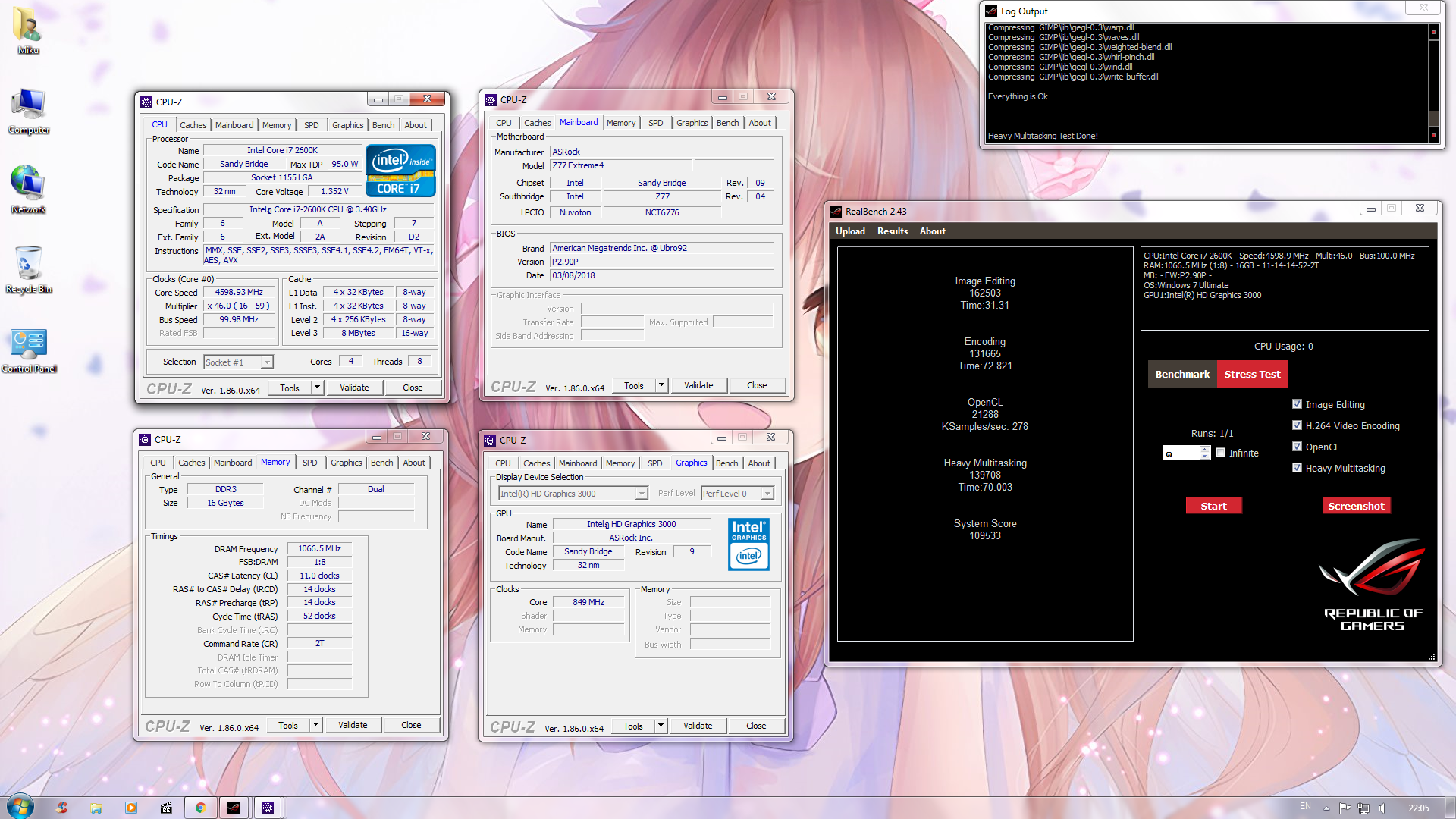Click the Screenshot button in RealBench
1456x819 pixels.
(1356, 506)
